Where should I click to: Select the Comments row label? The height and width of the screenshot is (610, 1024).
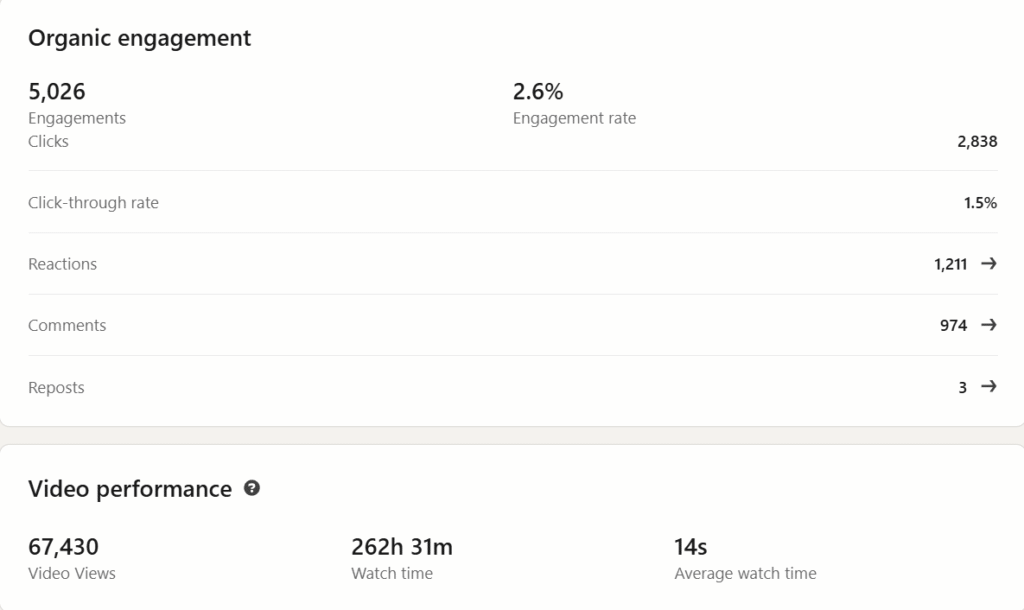click(67, 325)
